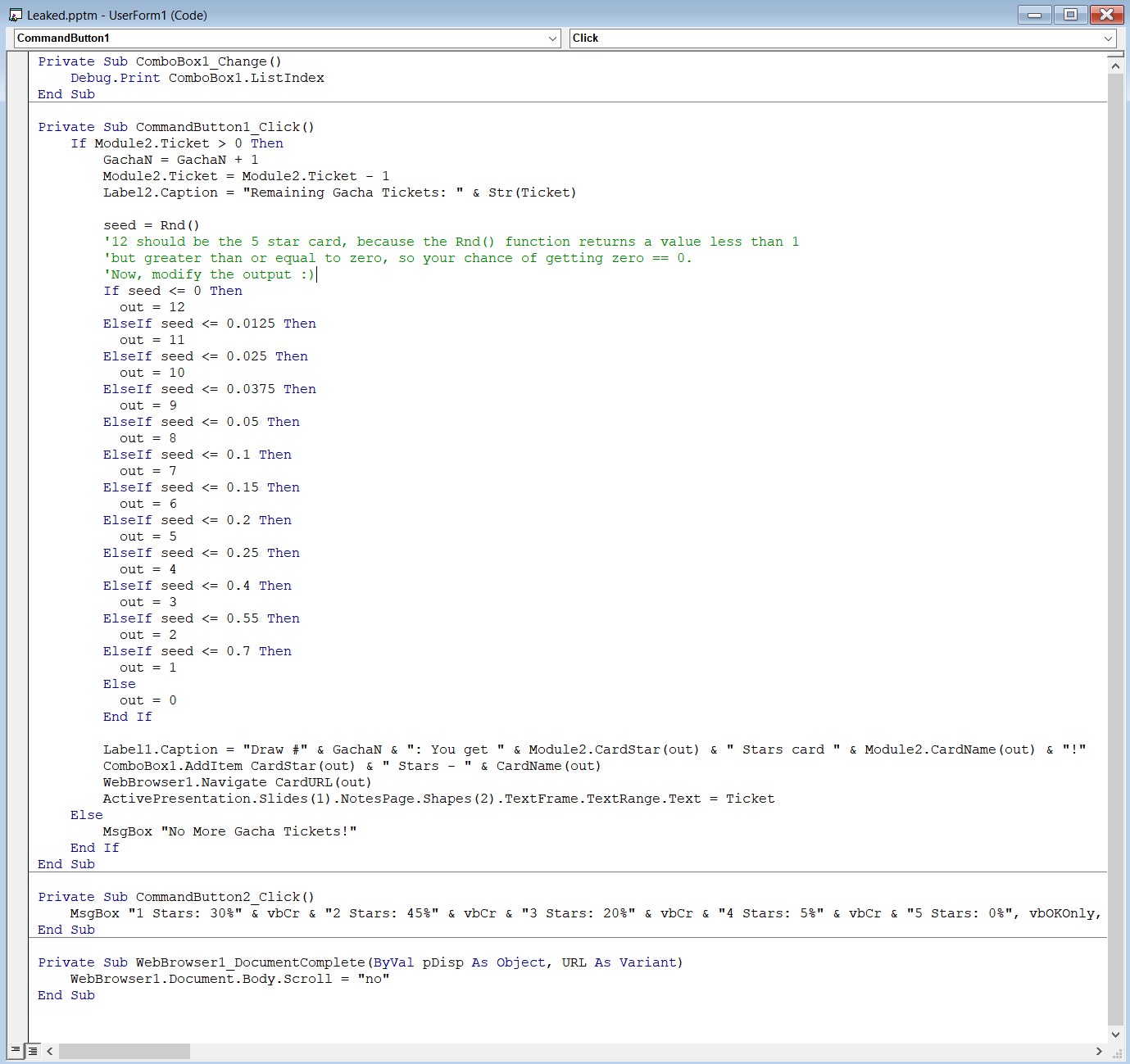1130x1064 pixels.
Task: Click the 'out = 6' line
Action: pyautogui.click(x=148, y=504)
